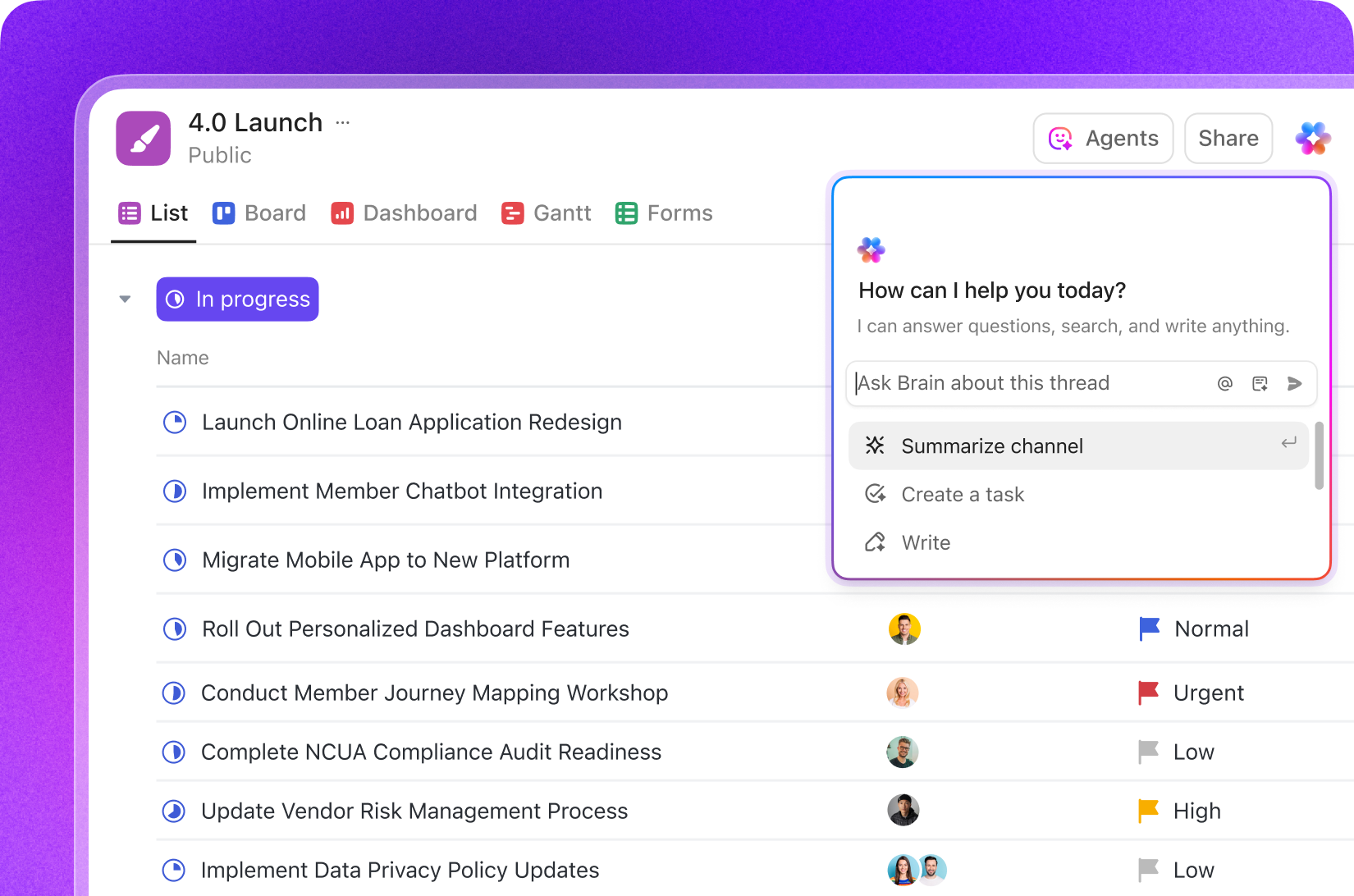Click the Normal priority label
This screenshot has width=1354, height=896.
point(1212,629)
